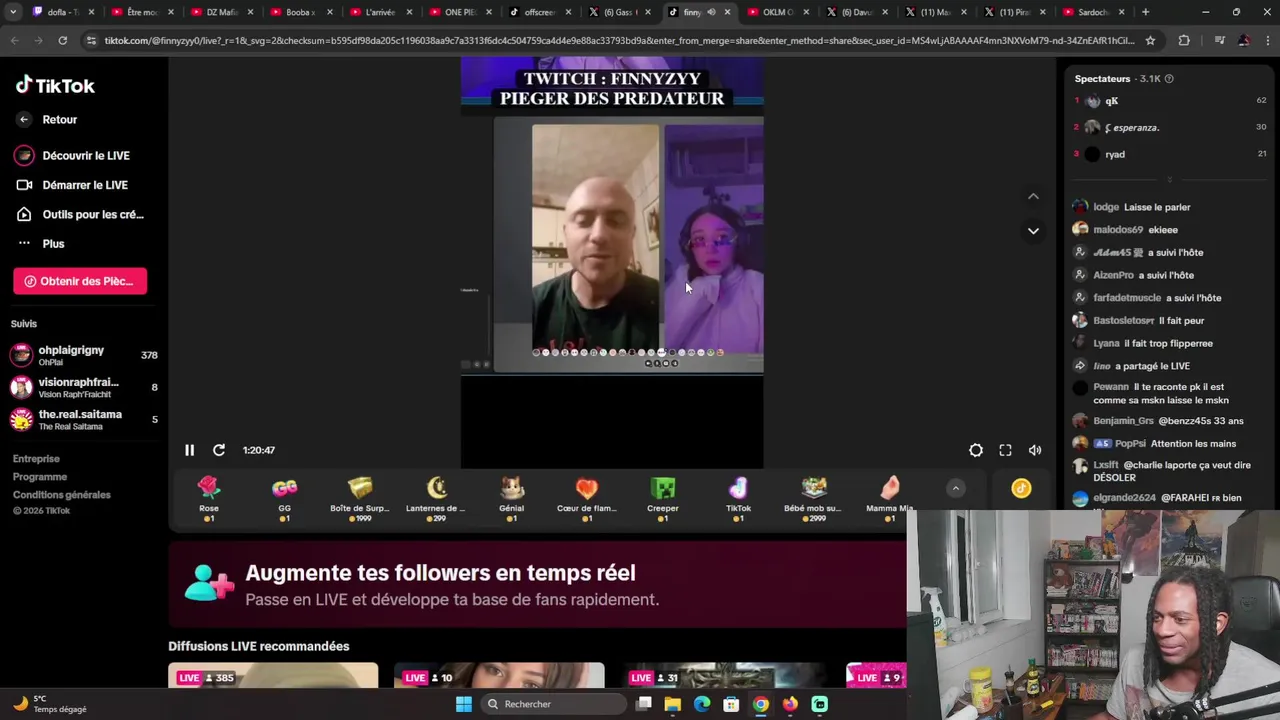Screen dimensions: 1280x720
Task: Go to previous live with up chevron
Action: coord(1033,196)
